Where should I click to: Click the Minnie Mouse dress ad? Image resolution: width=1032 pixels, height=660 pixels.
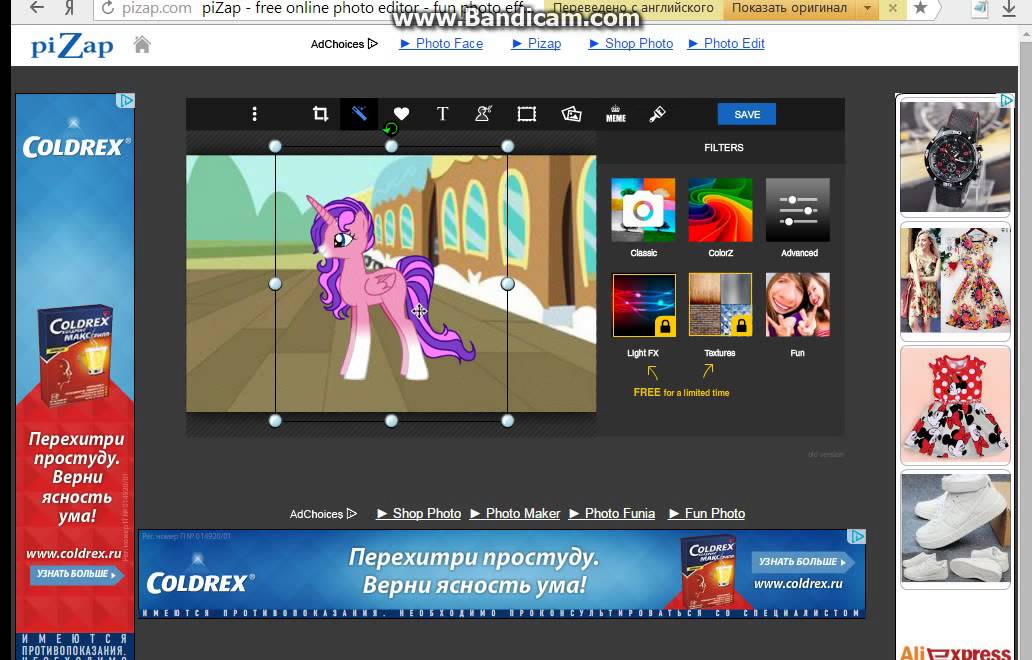pyautogui.click(x=954, y=405)
